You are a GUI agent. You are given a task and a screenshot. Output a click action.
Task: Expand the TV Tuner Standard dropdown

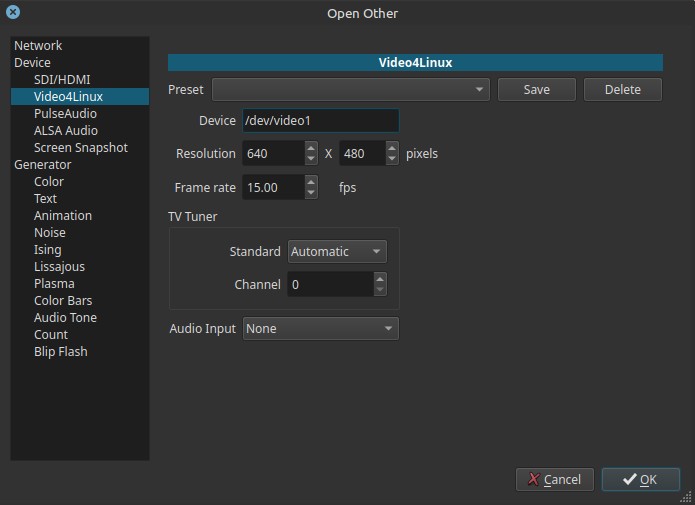tap(337, 252)
